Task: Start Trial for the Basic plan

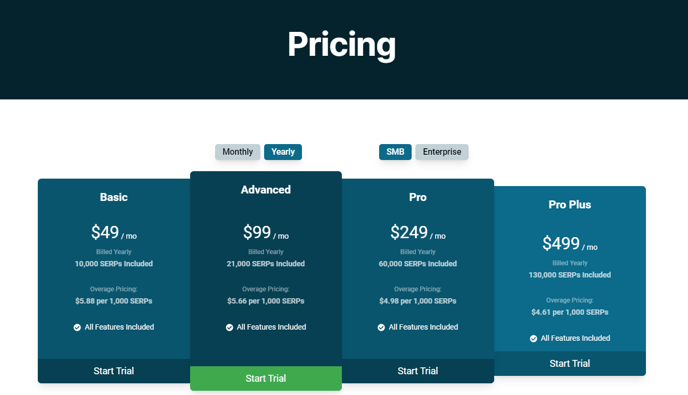Action: 114,371
